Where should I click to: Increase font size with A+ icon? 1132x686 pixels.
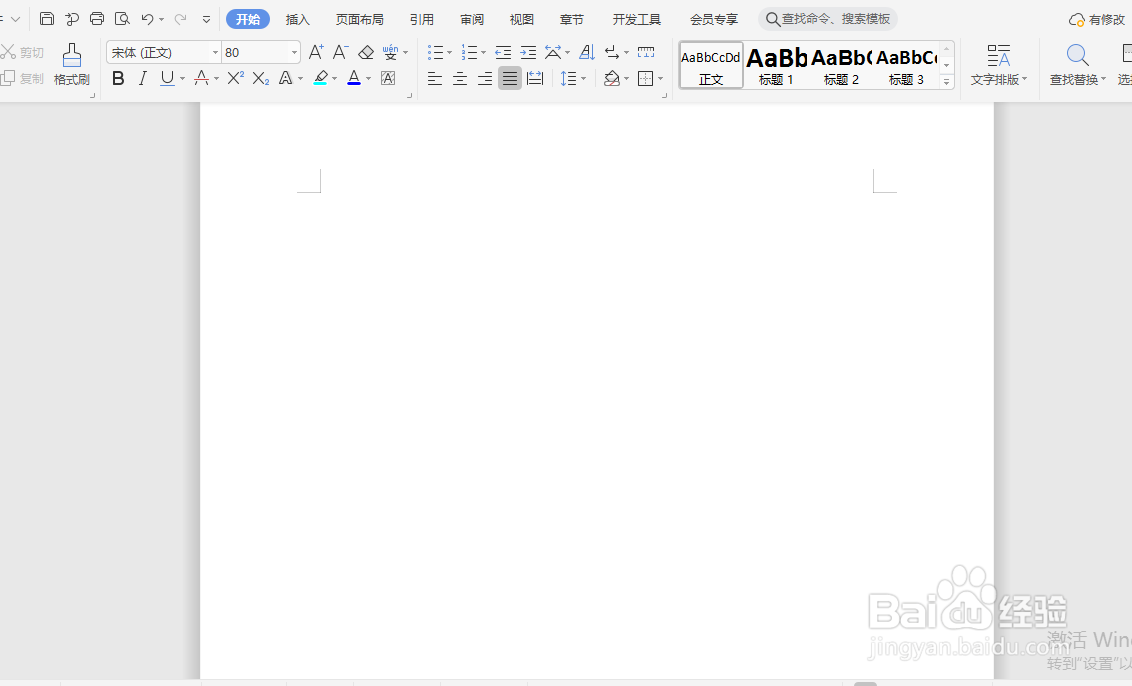point(316,52)
